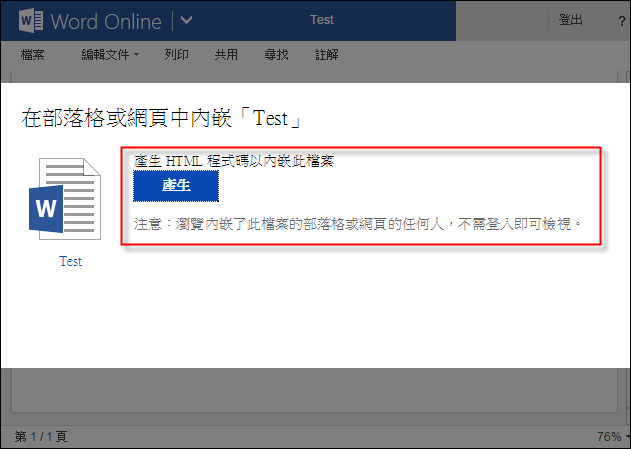
Task: Click the Word Online logo icon
Action: pos(31,21)
